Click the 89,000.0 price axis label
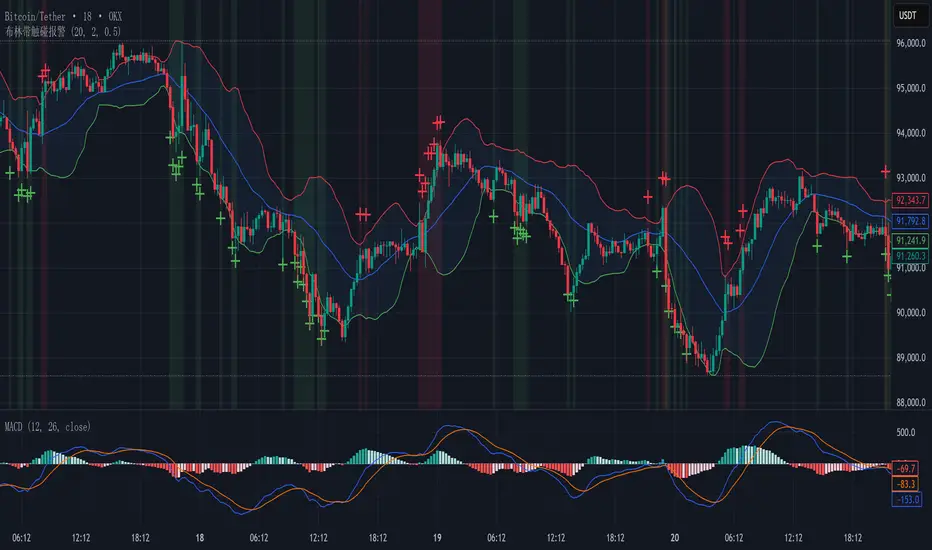The image size is (932, 550). [911, 358]
